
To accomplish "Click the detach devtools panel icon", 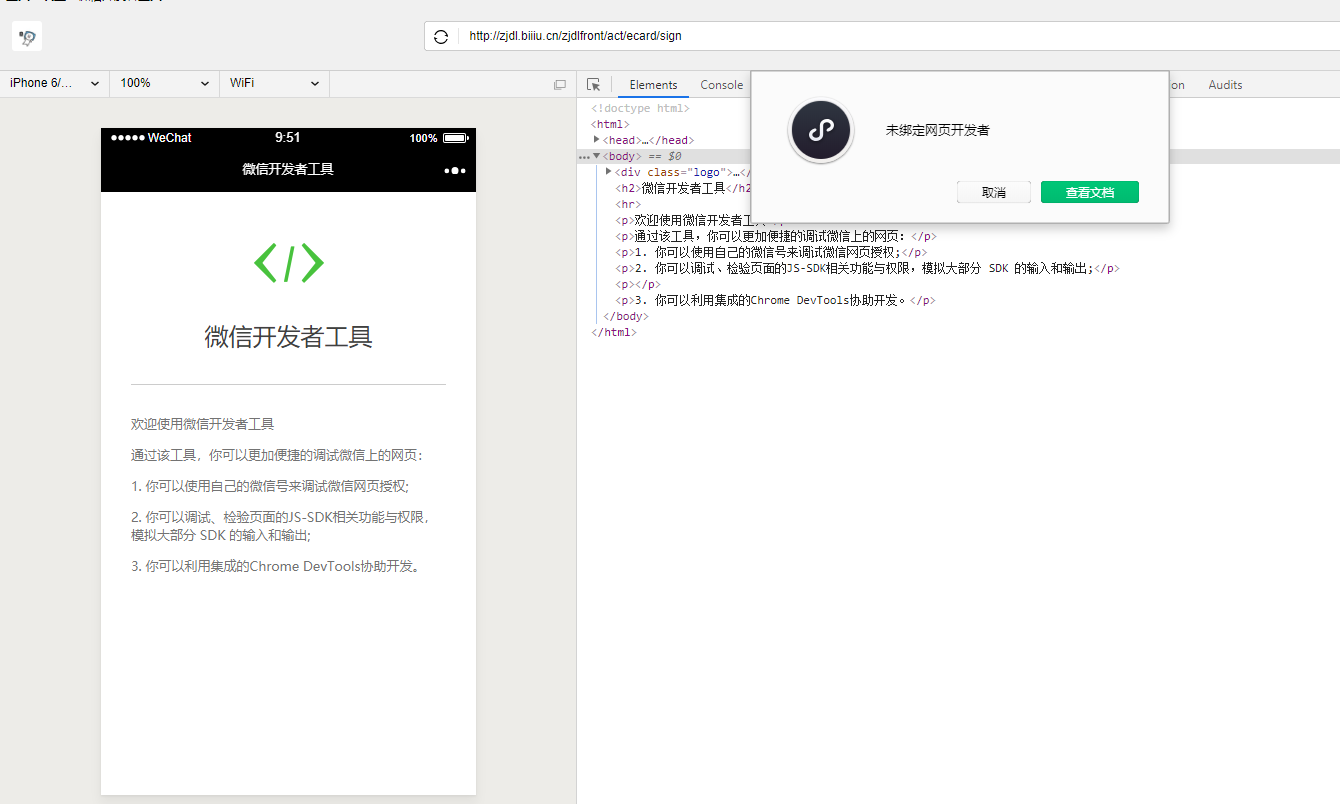I will pyautogui.click(x=560, y=85).
